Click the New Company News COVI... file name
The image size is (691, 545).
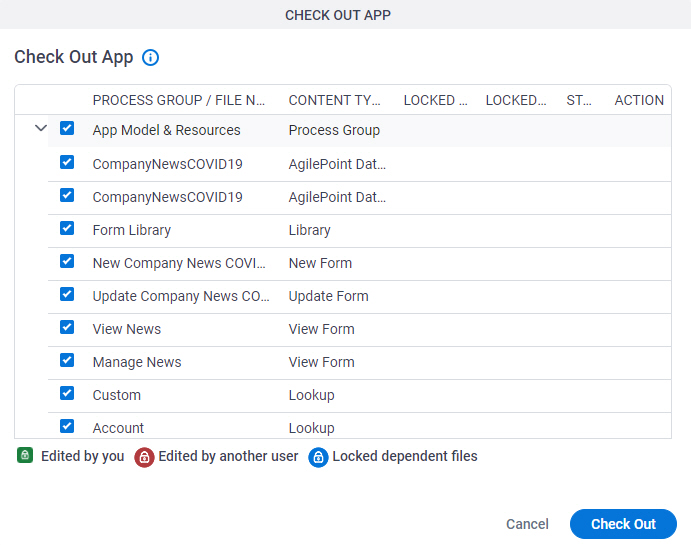(179, 263)
